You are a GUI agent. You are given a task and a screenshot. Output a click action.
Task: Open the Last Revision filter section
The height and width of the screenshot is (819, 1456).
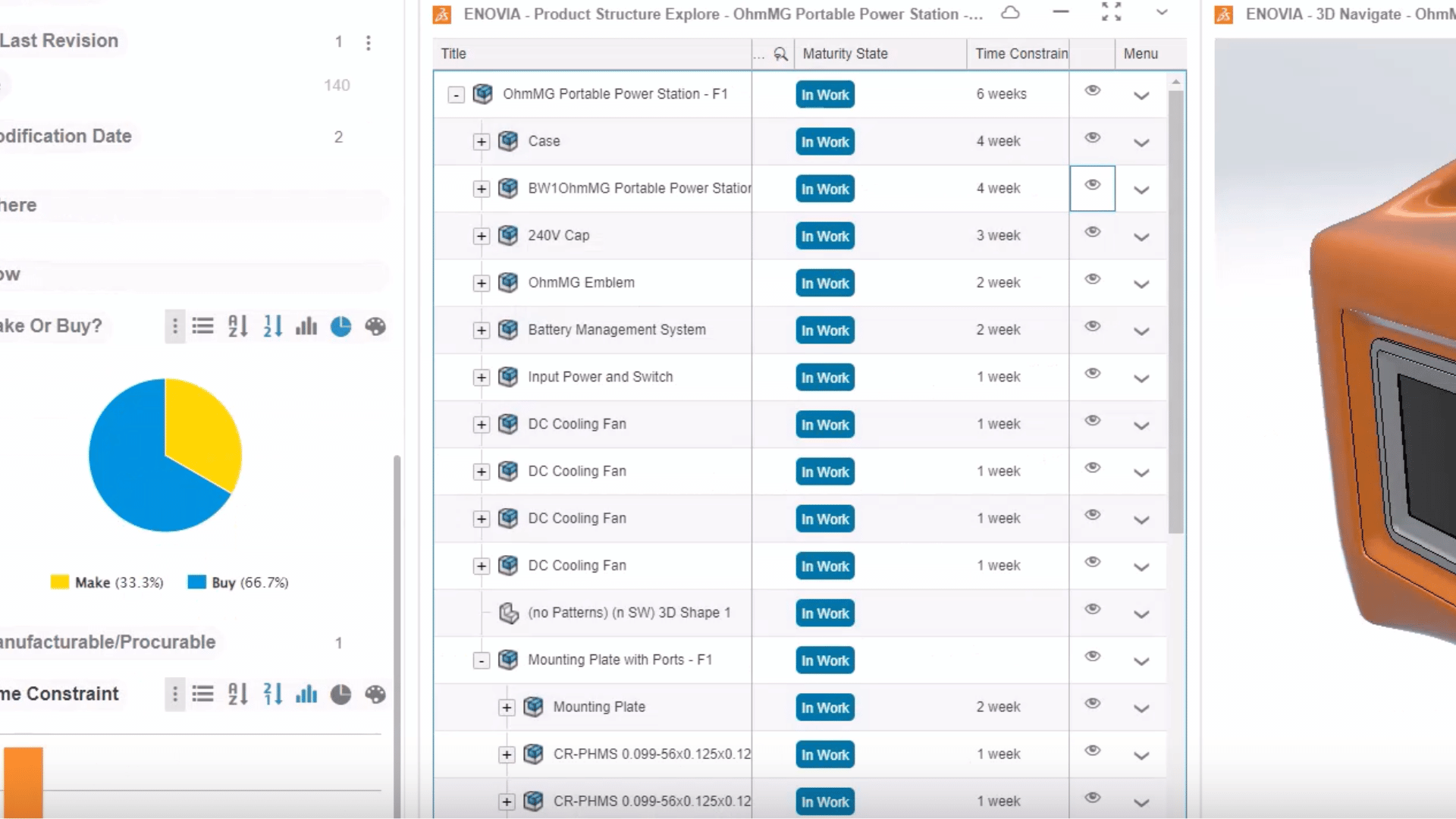click(59, 41)
